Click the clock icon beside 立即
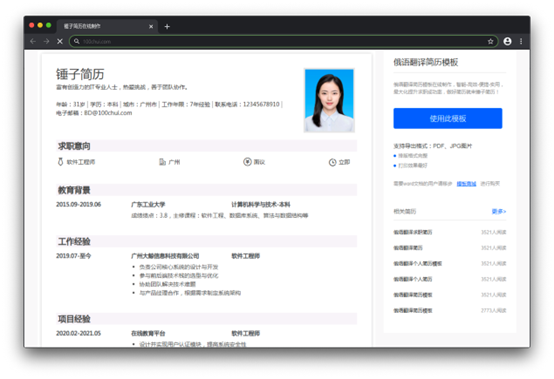 [332, 162]
